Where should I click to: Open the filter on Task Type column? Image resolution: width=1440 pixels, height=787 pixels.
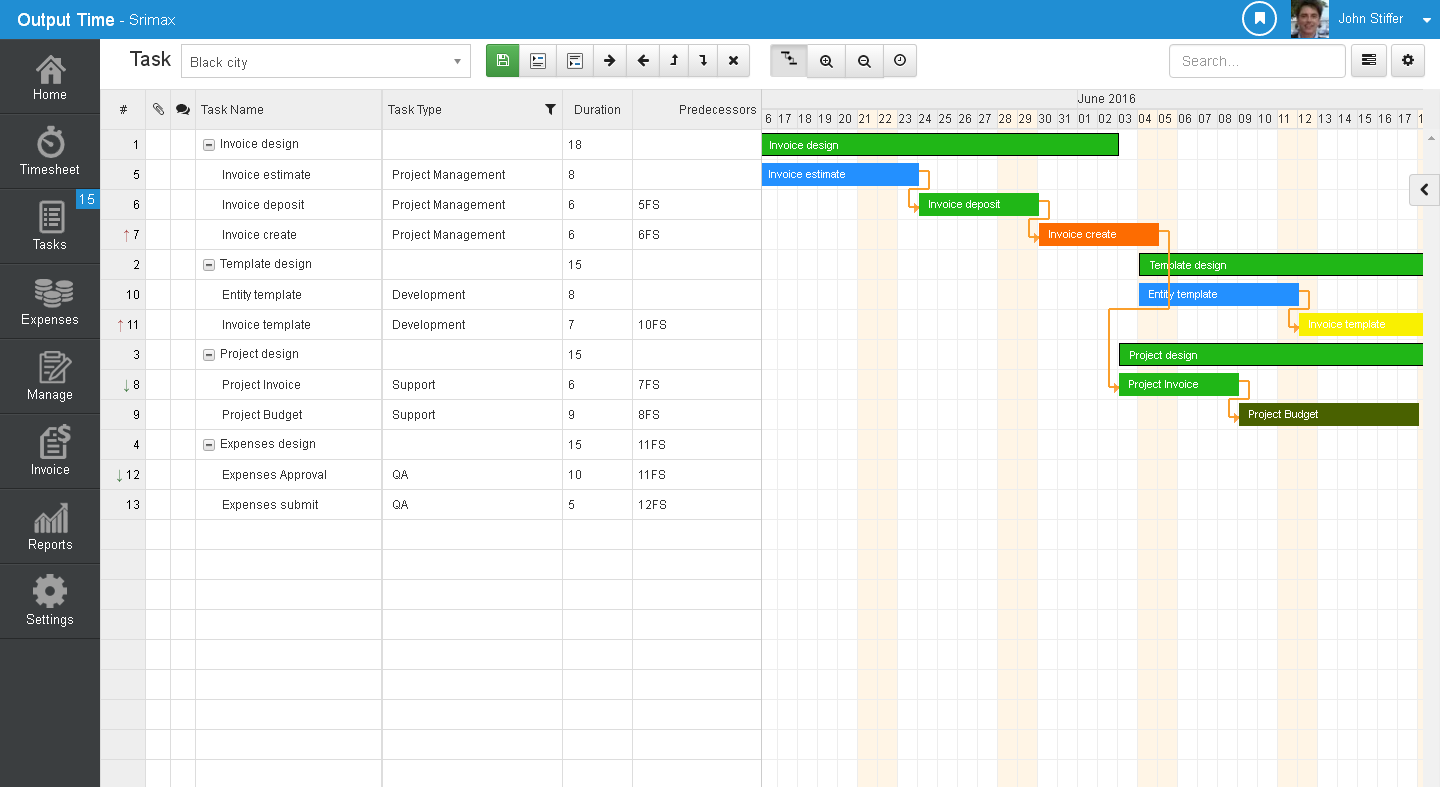[x=548, y=109]
